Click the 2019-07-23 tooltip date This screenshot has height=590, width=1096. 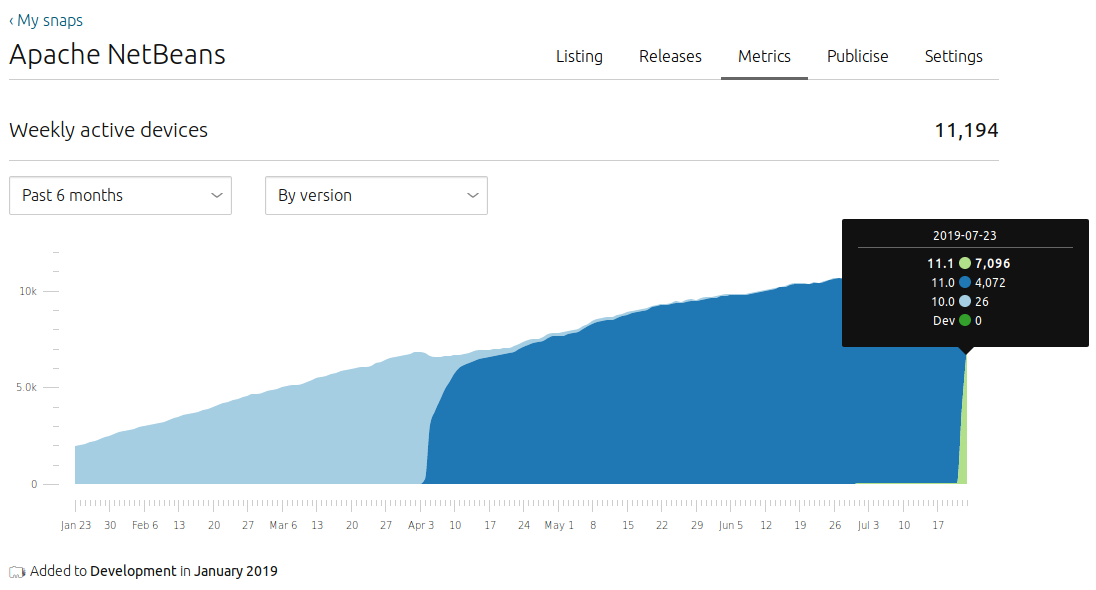965,236
